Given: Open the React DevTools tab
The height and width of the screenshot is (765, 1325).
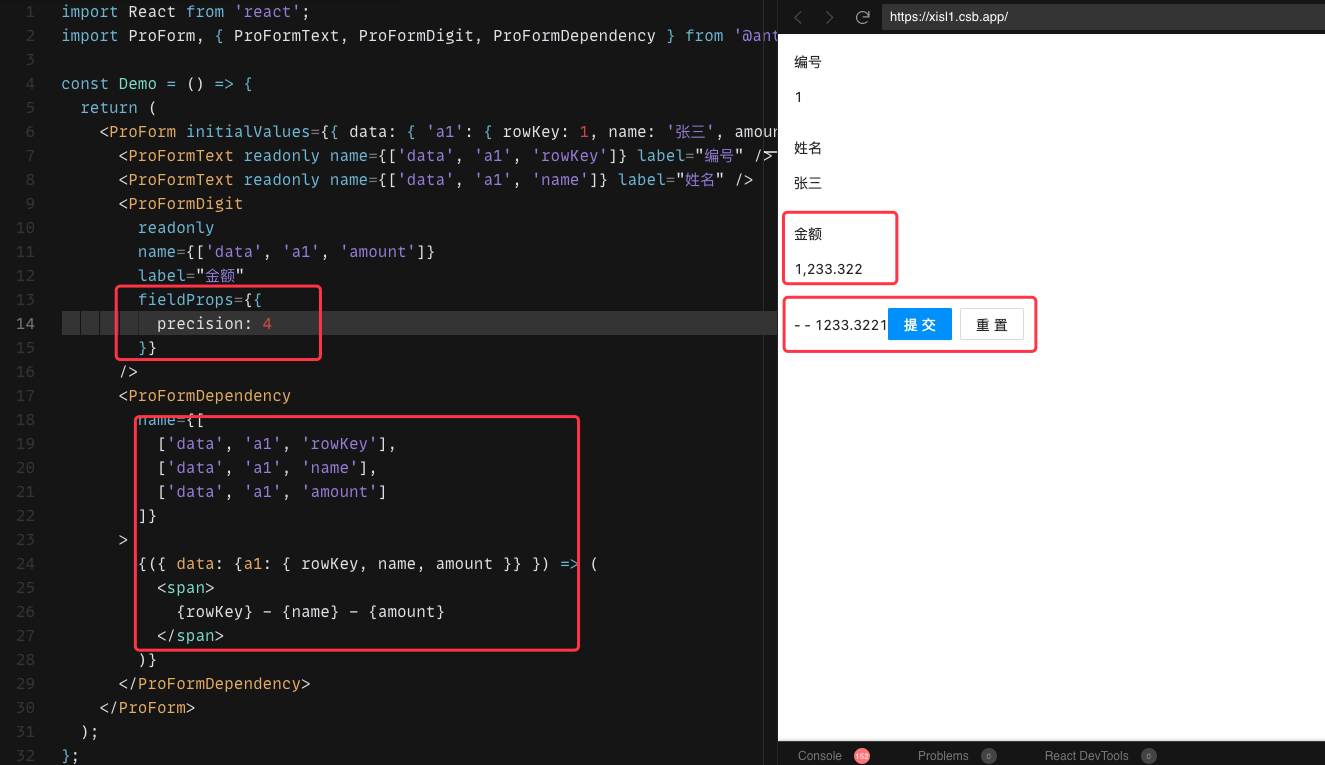Looking at the screenshot, I should [1087, 756].
